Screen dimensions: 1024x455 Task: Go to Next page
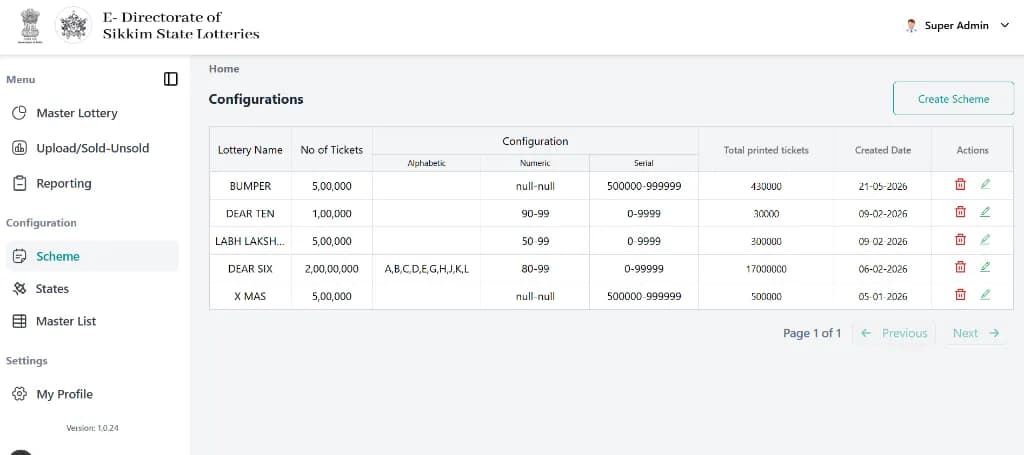point(976,334)
